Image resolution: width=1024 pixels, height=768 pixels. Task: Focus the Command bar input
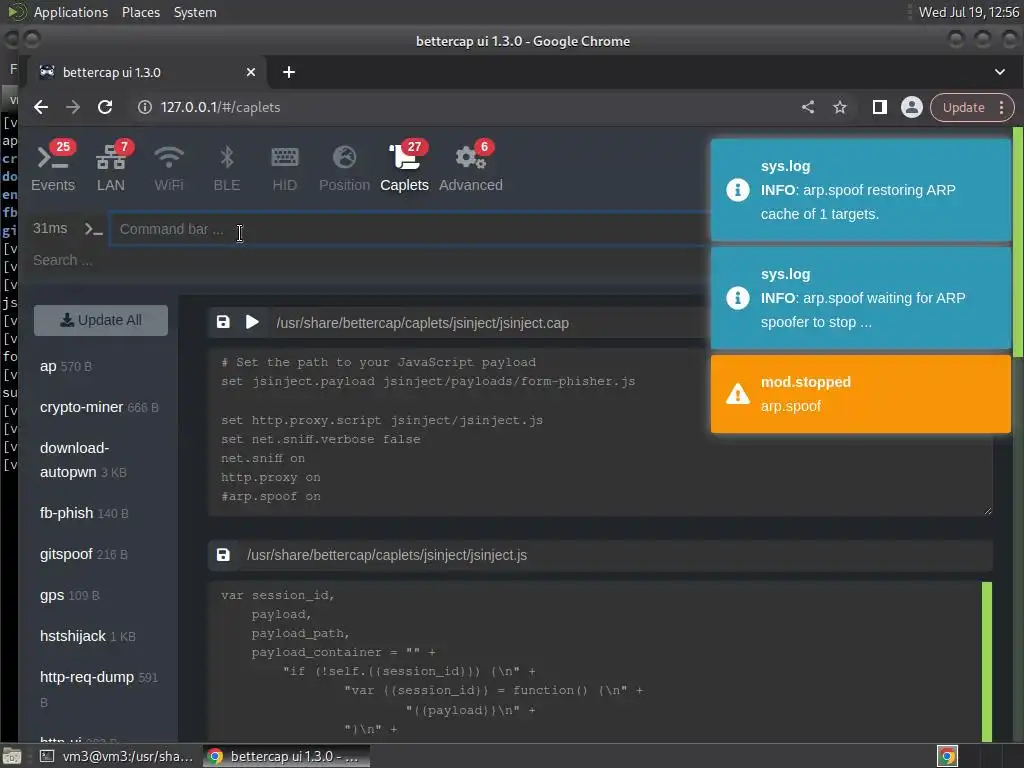point(409,229)
